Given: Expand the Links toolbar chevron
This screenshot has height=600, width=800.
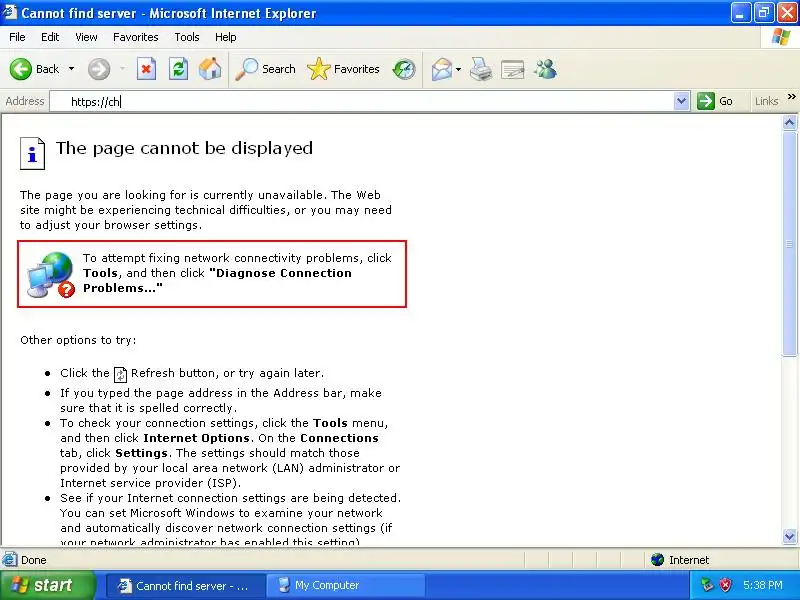Looking at the screenshot, I should pyautogui.click(x=791, y=96).
